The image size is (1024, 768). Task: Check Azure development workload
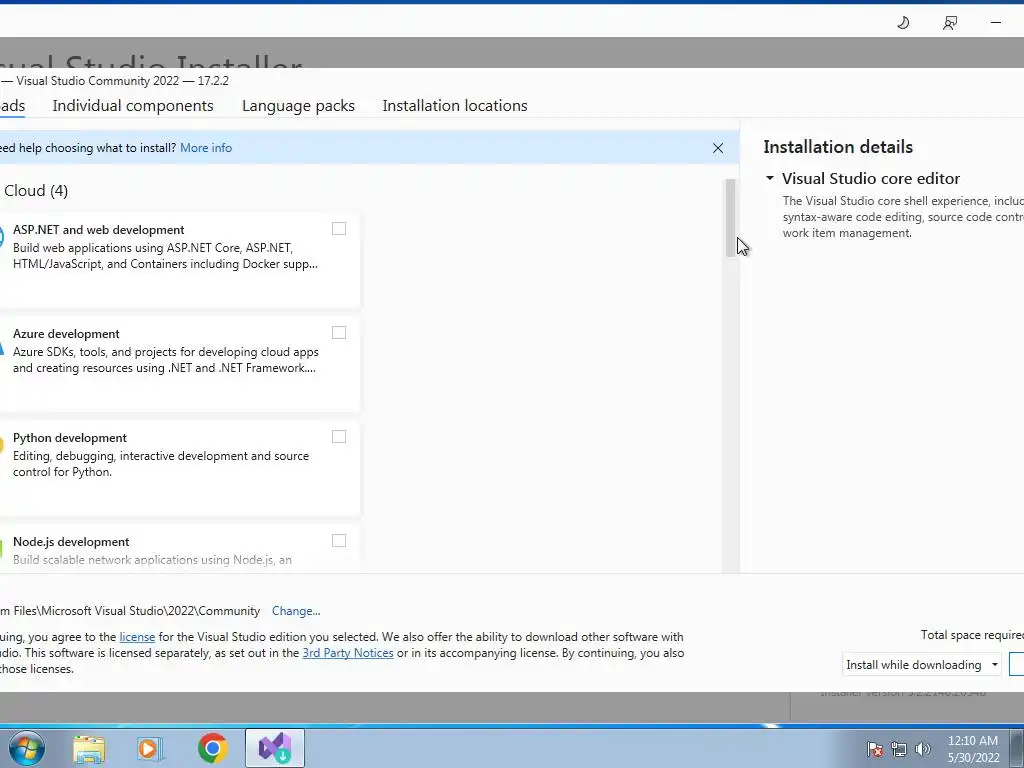(339, 332)
